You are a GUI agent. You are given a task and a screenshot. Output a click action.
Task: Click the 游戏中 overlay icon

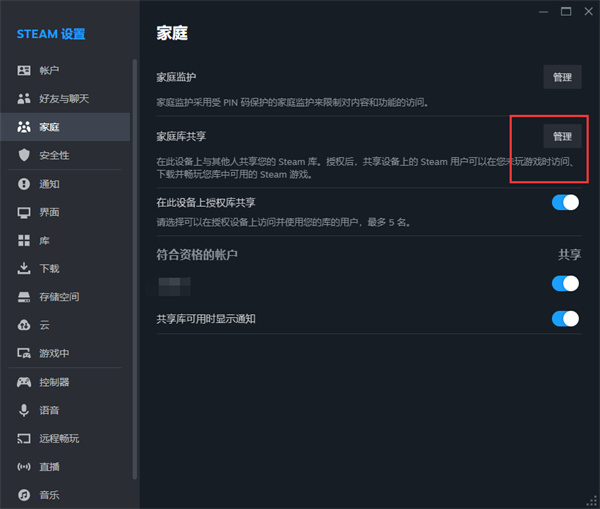point(24,353)
